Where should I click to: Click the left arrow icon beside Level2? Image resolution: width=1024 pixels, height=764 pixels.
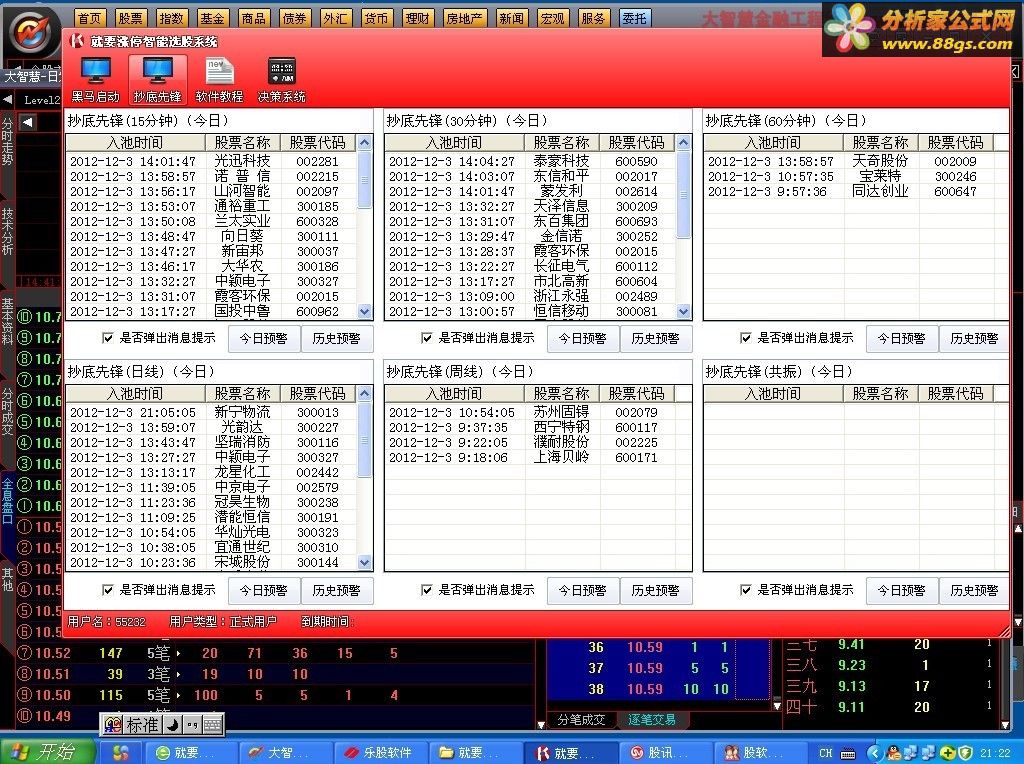(x=7, y=100)
